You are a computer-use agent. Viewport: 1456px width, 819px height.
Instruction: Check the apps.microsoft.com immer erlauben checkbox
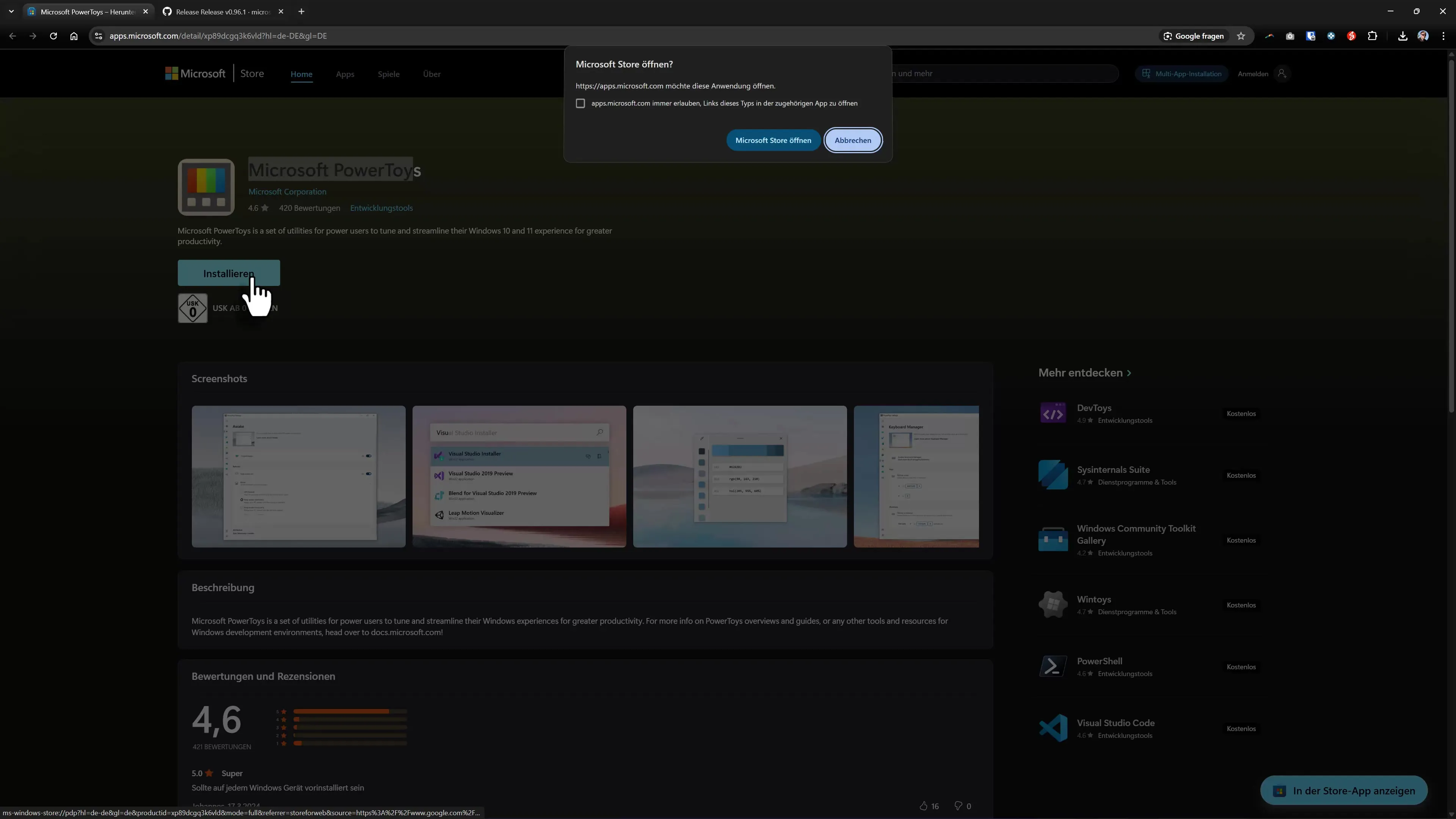(x=581, y=103)
